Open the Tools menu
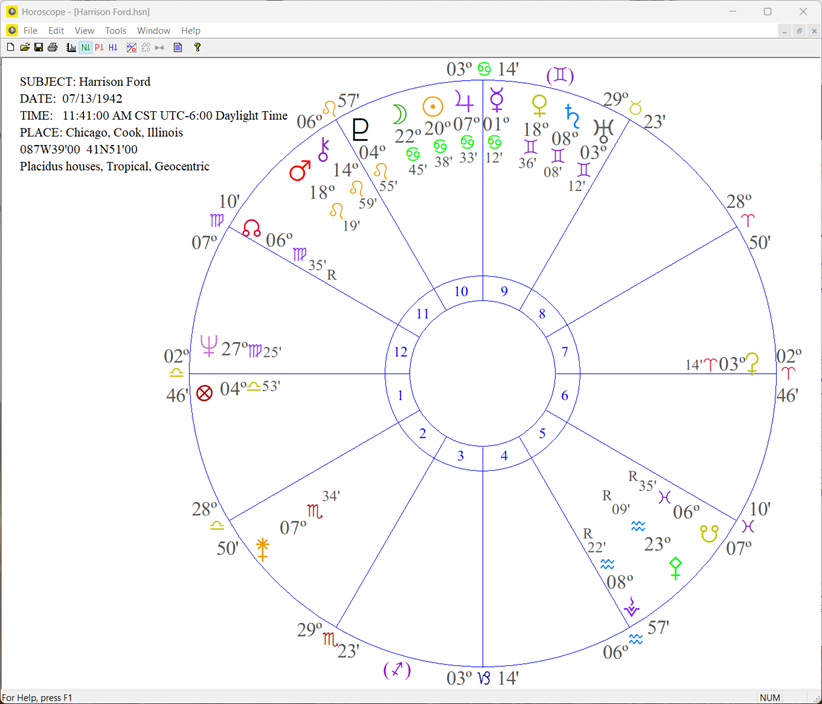 115,30
